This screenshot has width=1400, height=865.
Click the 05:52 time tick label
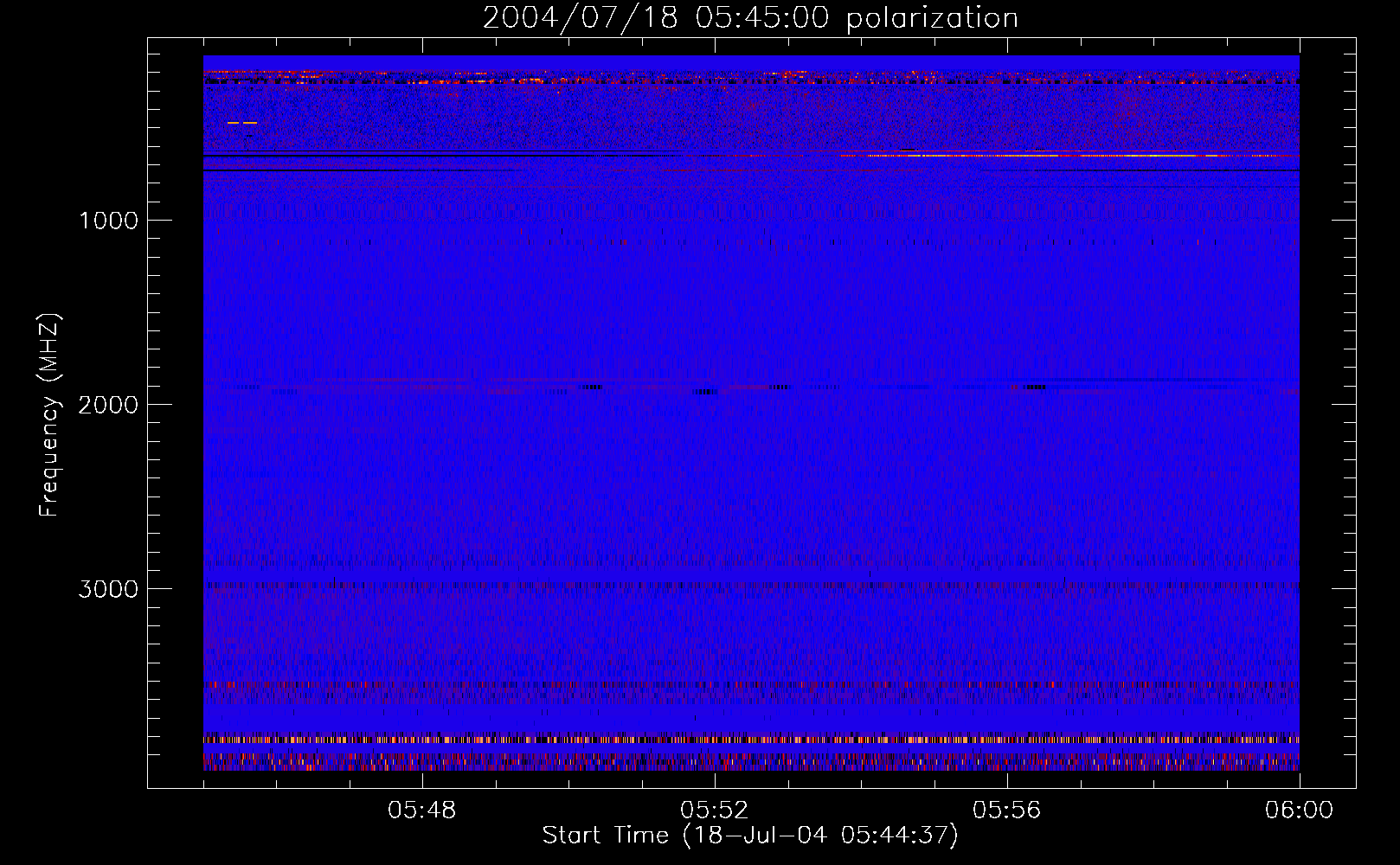pos(715,811)
